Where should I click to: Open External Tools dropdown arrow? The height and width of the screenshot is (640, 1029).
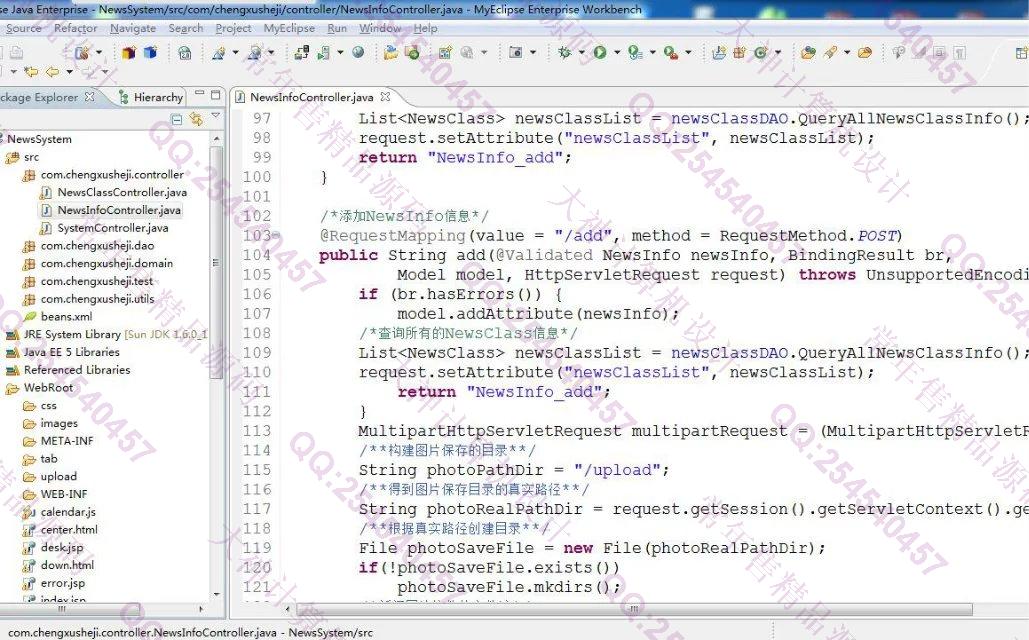tap(688, 53)
